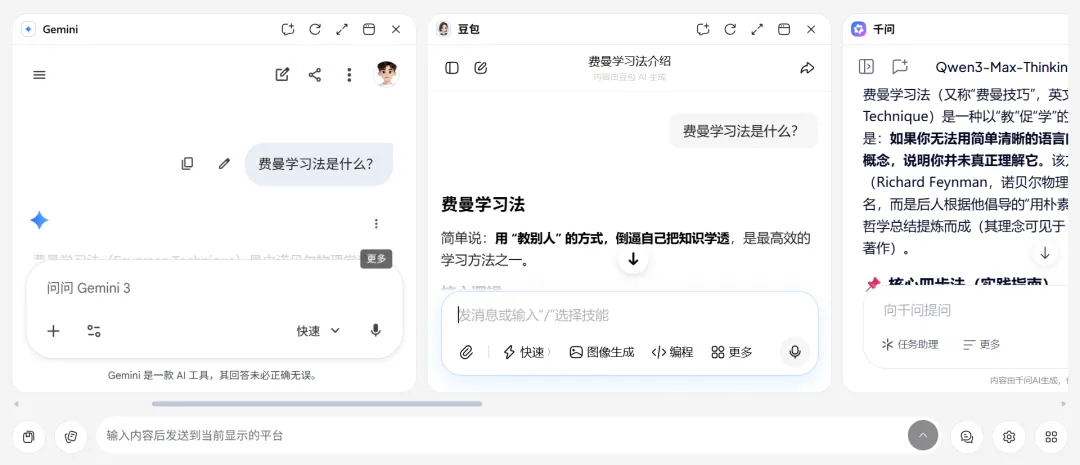This screenshot has height=465, width=1080.
Task: Open more options beside Gemini response
Action: click(376, 223)
